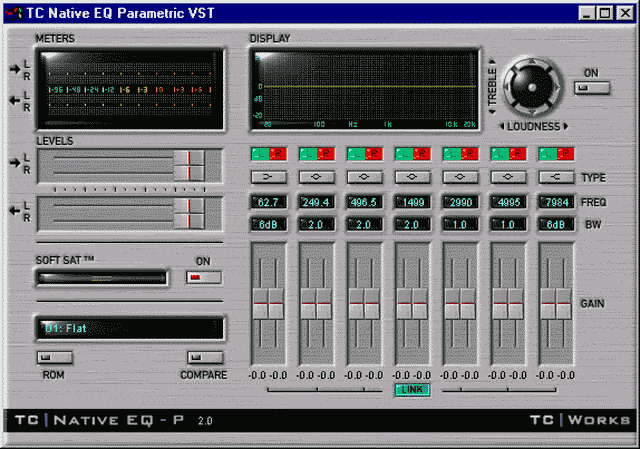
Task: Maximize the TC Native EQ window
Action: pos(605,13)
